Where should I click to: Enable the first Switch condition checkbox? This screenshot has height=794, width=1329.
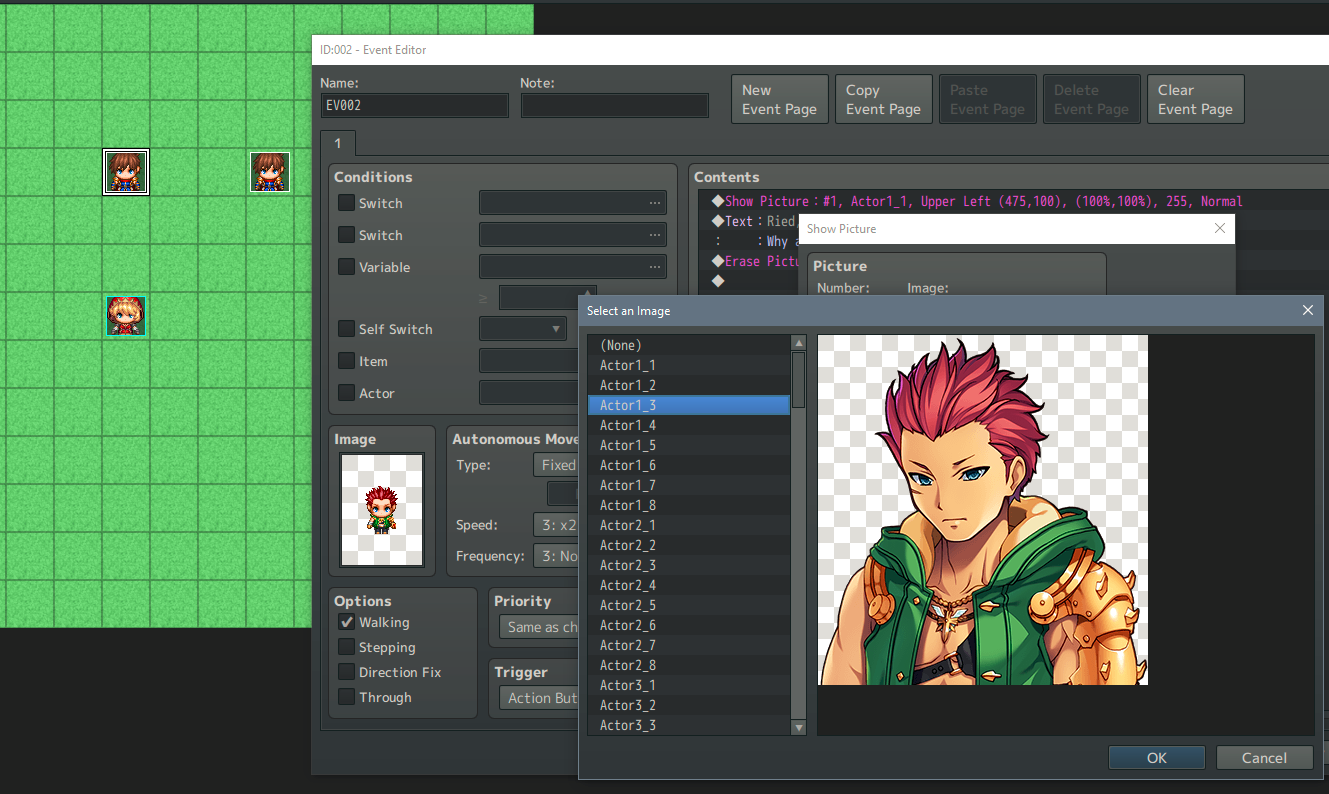(x=346, y=203)
